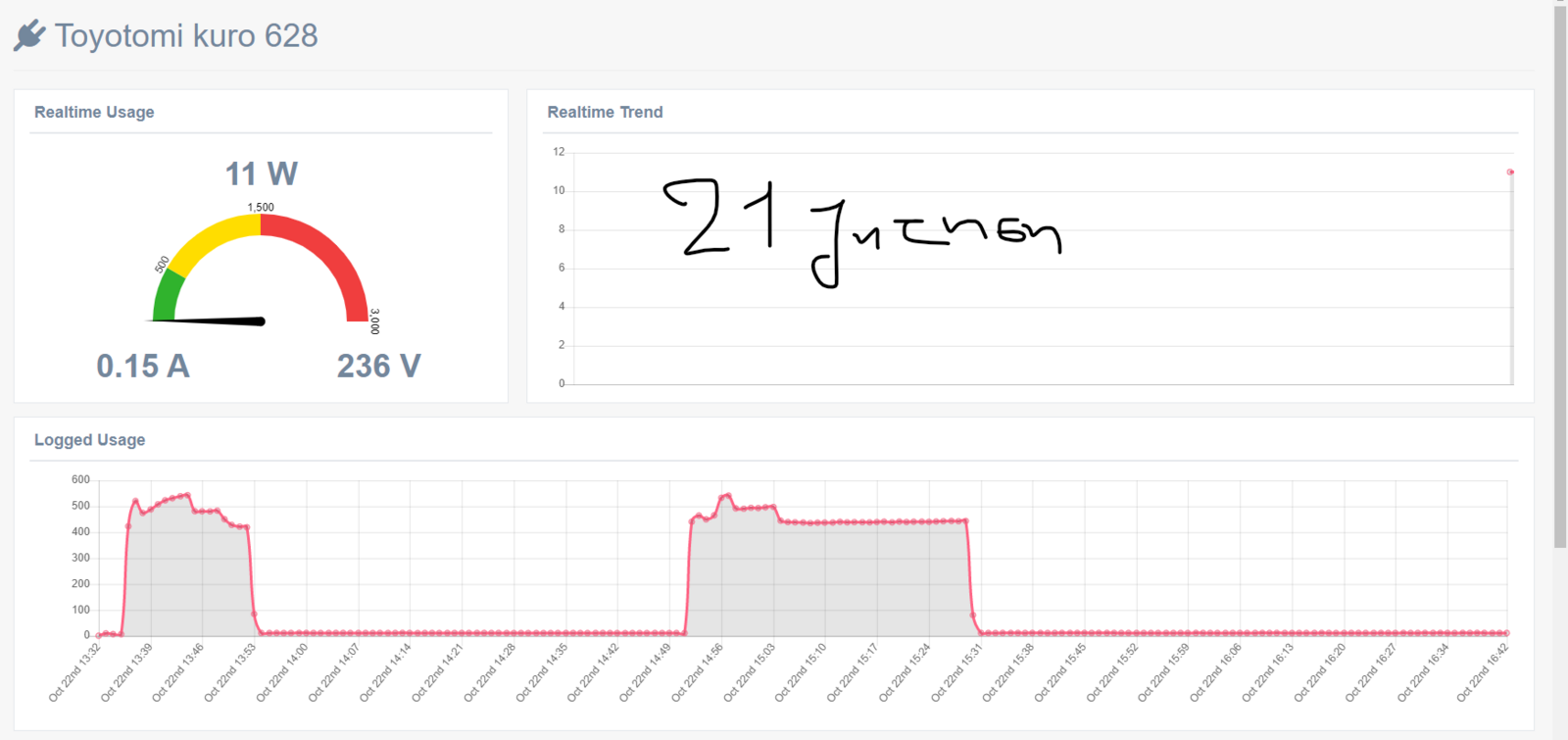
Task: Click the green segment of the gauge
Action: pyautogui.click(x=168, y=296)
